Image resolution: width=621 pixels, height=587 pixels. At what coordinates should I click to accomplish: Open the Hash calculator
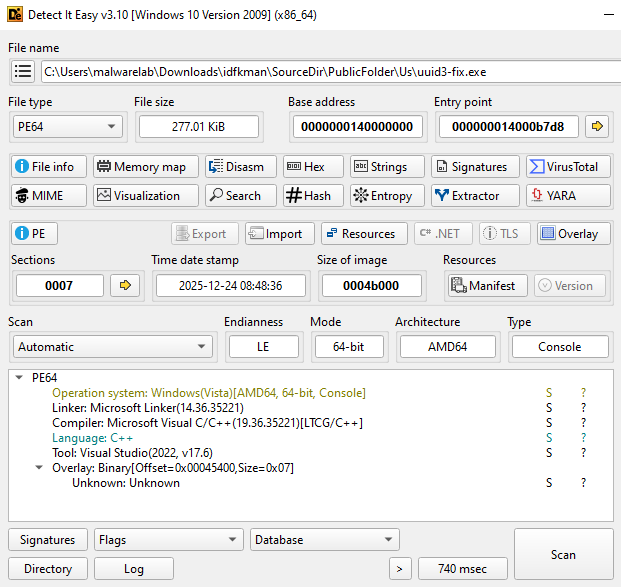313,196
